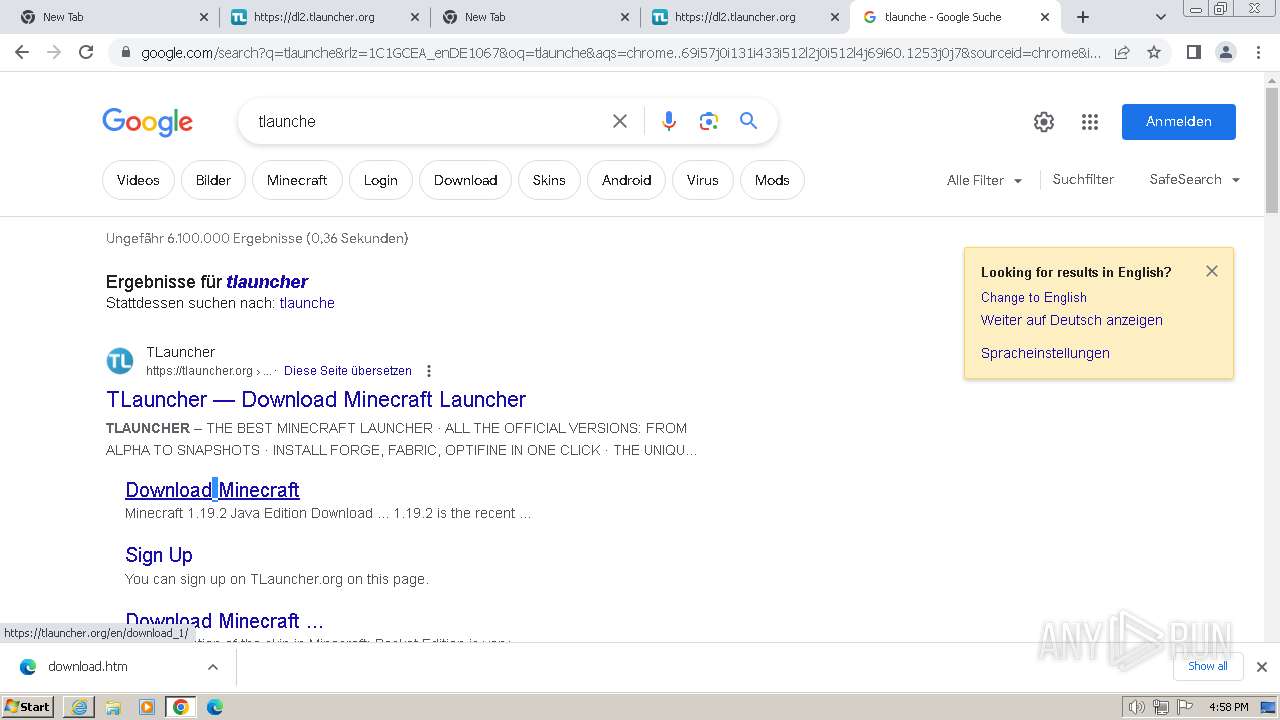Click the browser back arrow

pyautogui.click(x=22, y=52)
